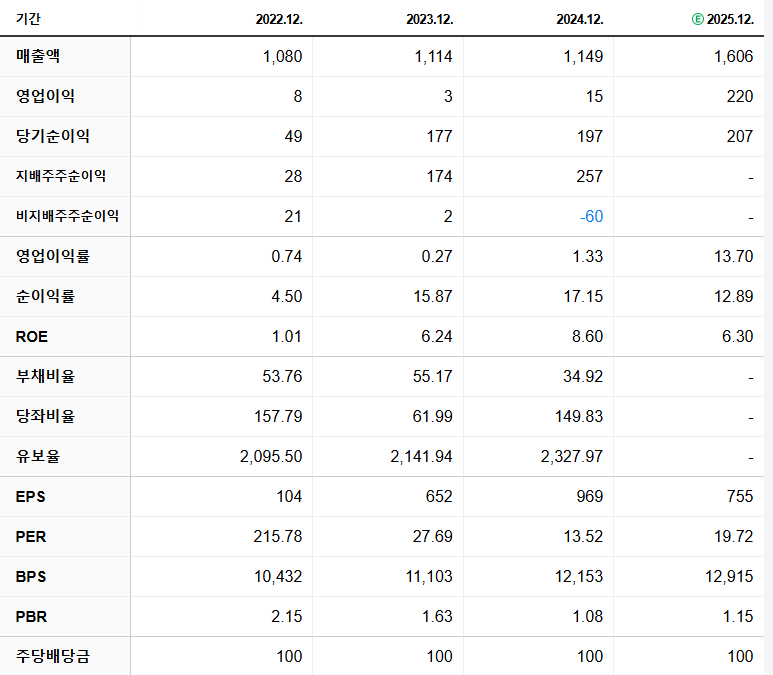Click the 영업이익 row label

[45, 96]
